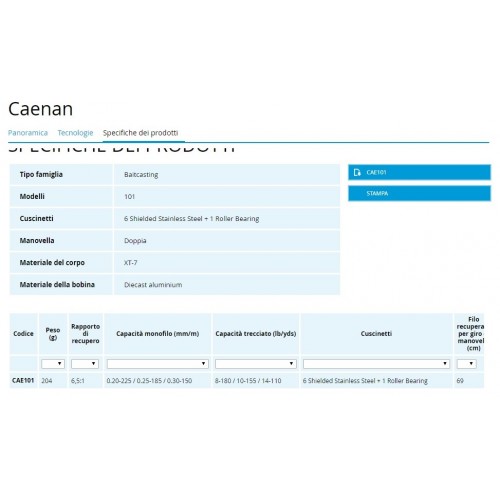Expand the Cuscinetti filter dropdown
This screenshot has height=500, width=500.
[376, 364]
